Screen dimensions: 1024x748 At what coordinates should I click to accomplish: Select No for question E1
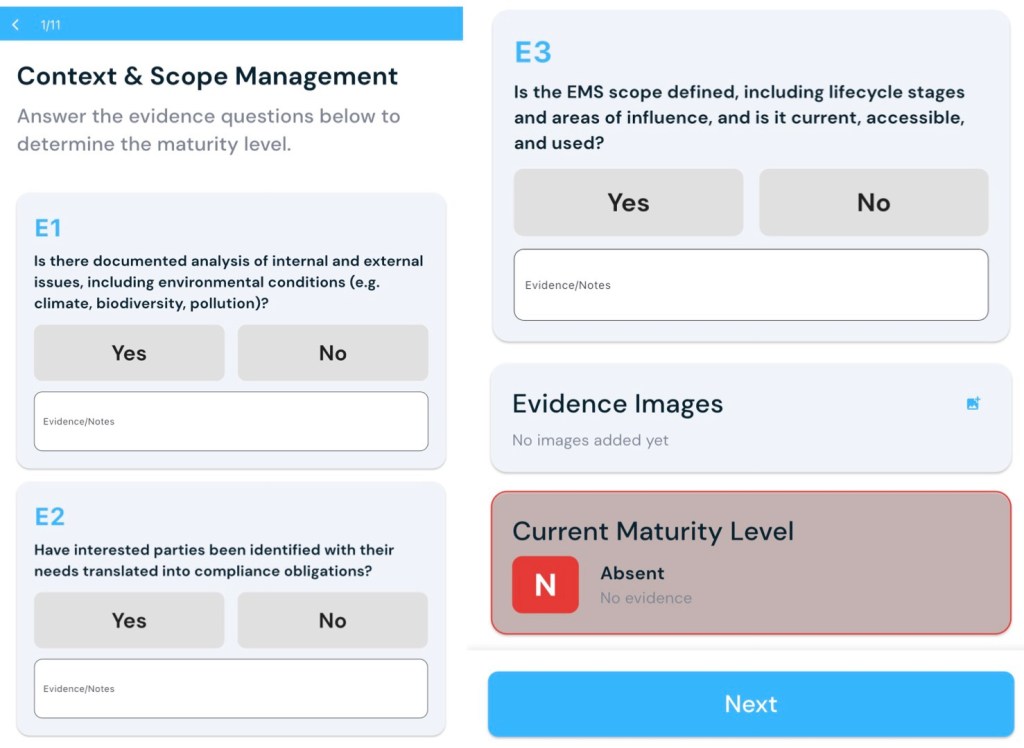[332, 353]
